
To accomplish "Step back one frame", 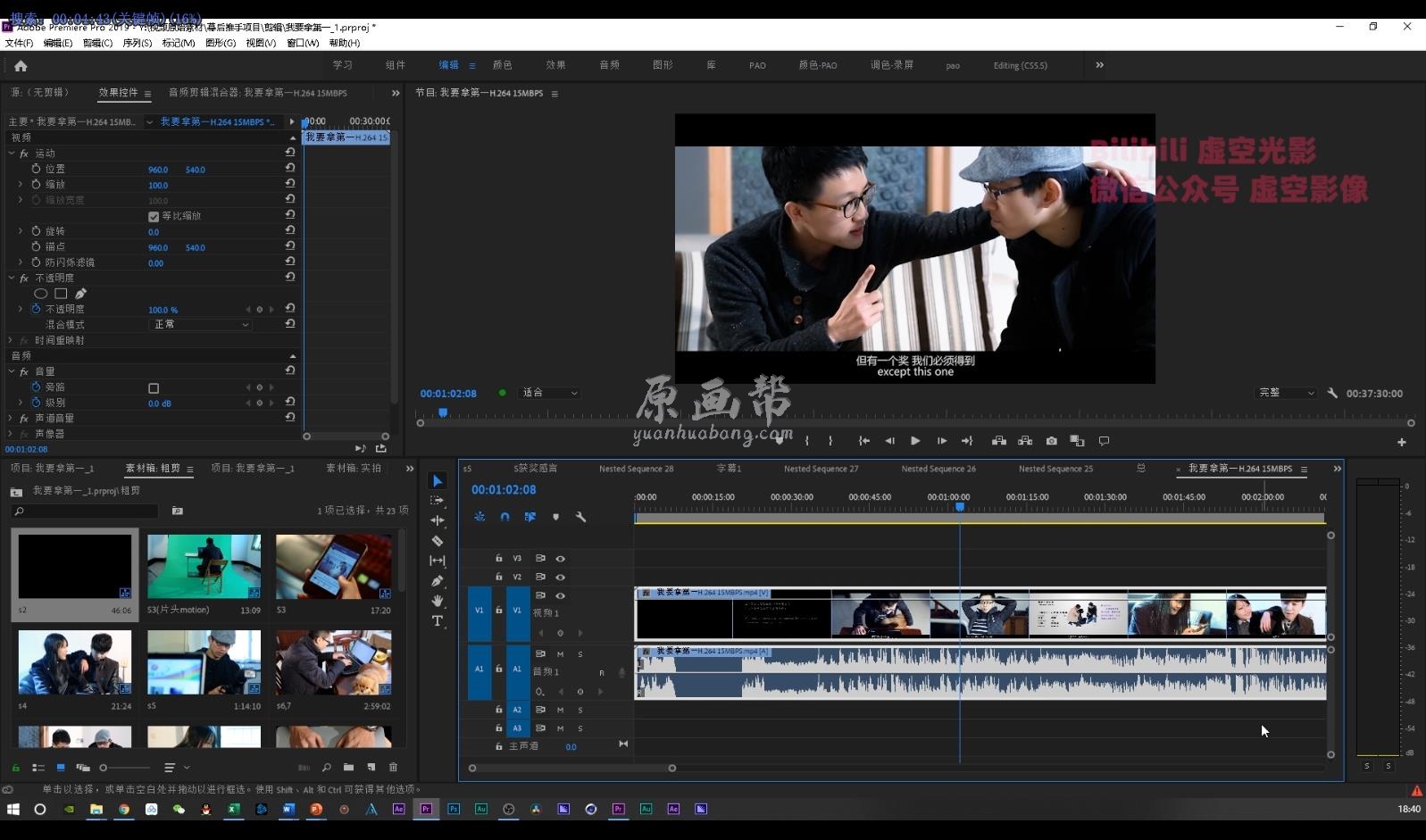I will click(889, 441).
